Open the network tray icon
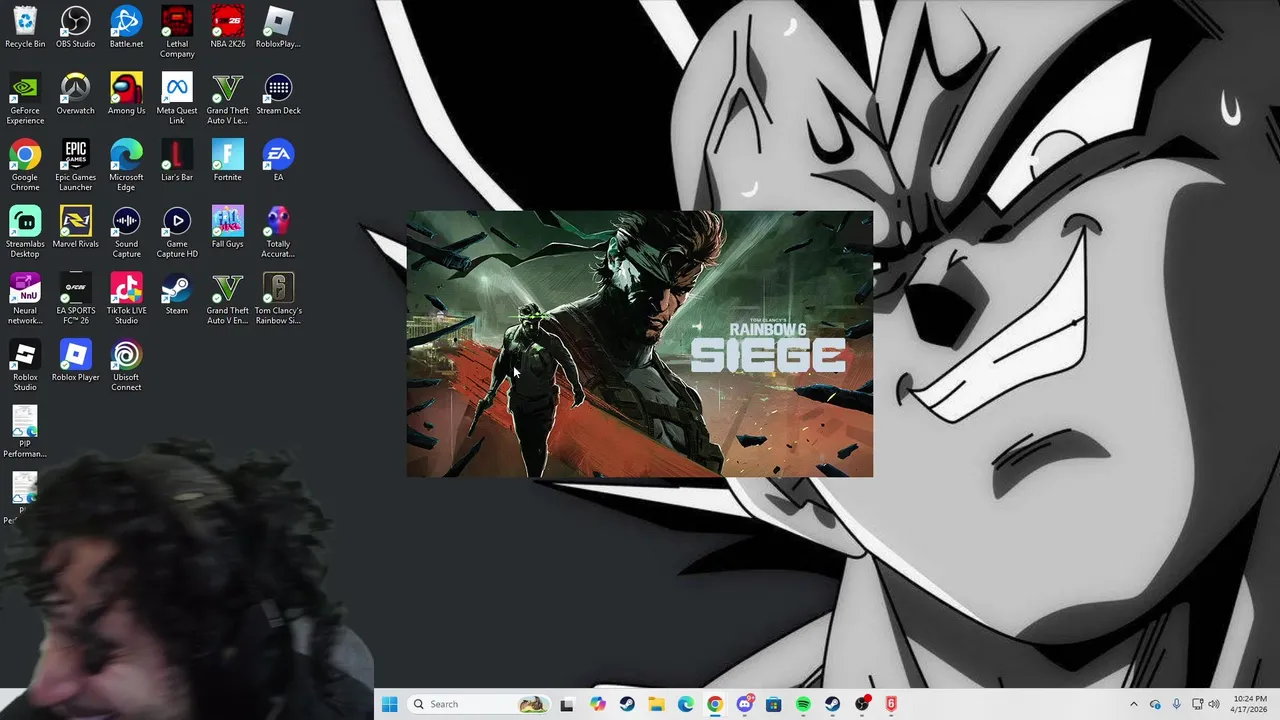This screenshot has height=720, width=1280. (x=1197, y=704)
